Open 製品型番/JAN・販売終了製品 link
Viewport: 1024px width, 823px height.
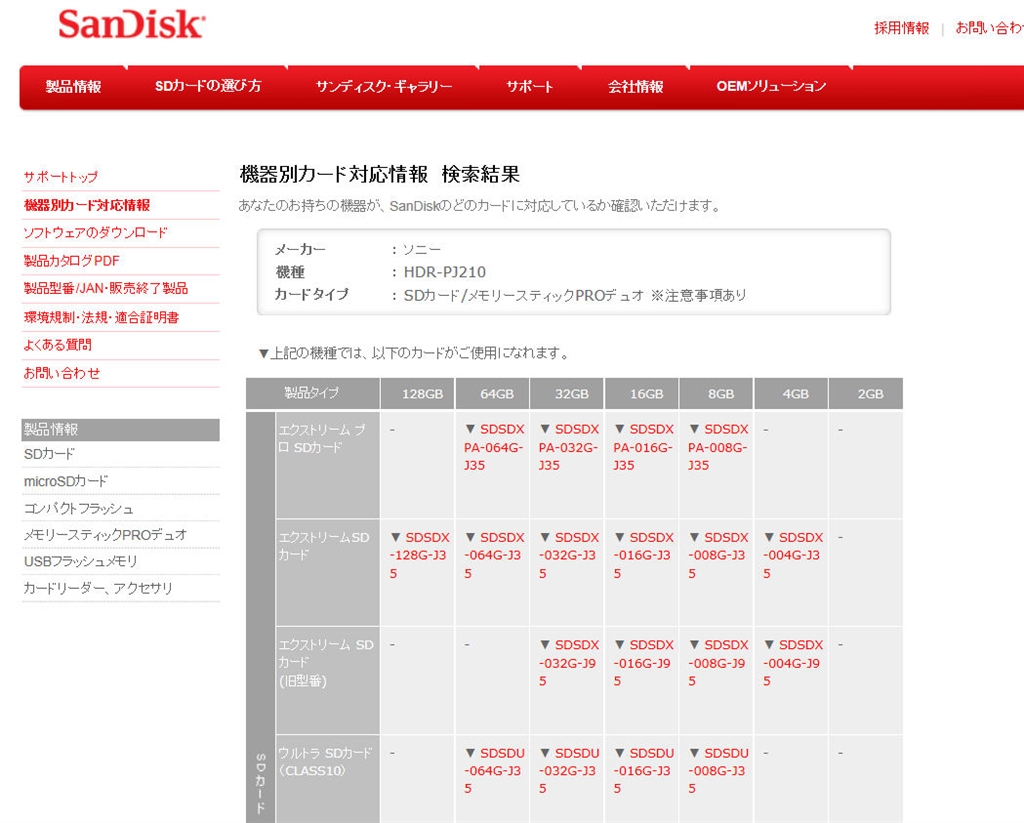pos(106,288)
